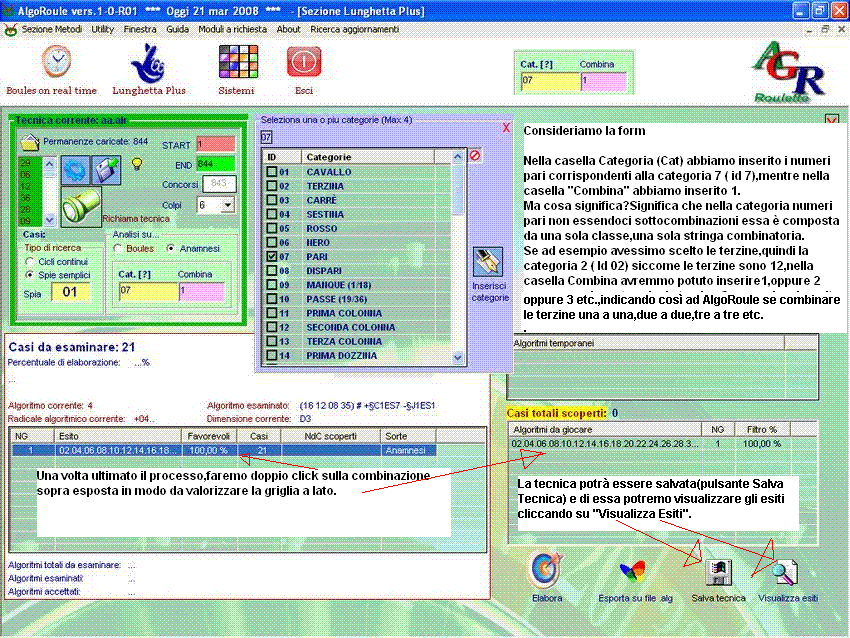850x638 pixels.
Task: Check the 01 CAVALLO category
Action: [x=272, y=171]
